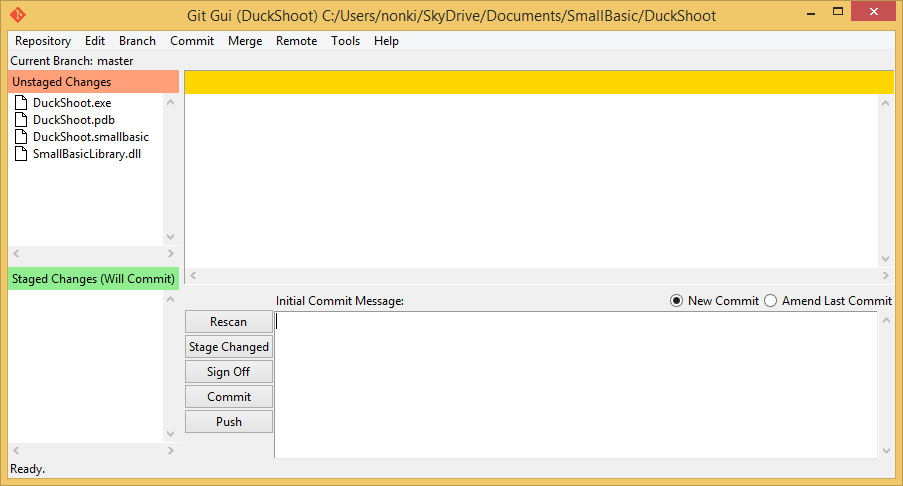Minimize the Git Gui window
The height and width of the screenshot is (486, 903).
(811, 13)
